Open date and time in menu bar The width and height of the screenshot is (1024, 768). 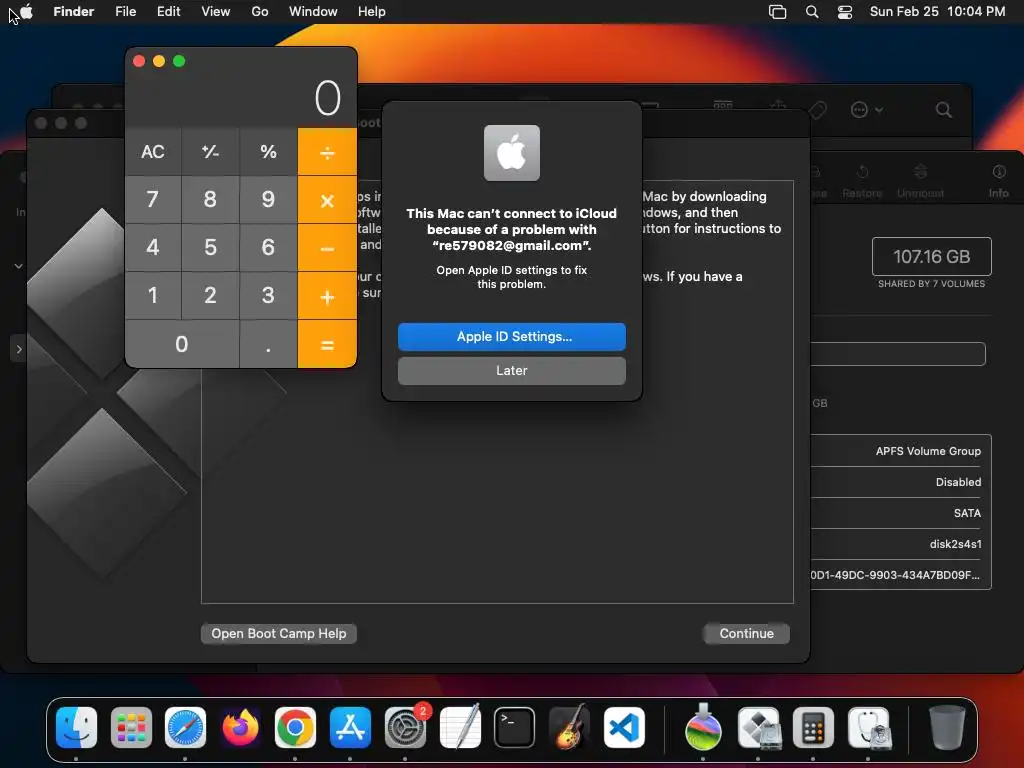click(x=937, y=12)
